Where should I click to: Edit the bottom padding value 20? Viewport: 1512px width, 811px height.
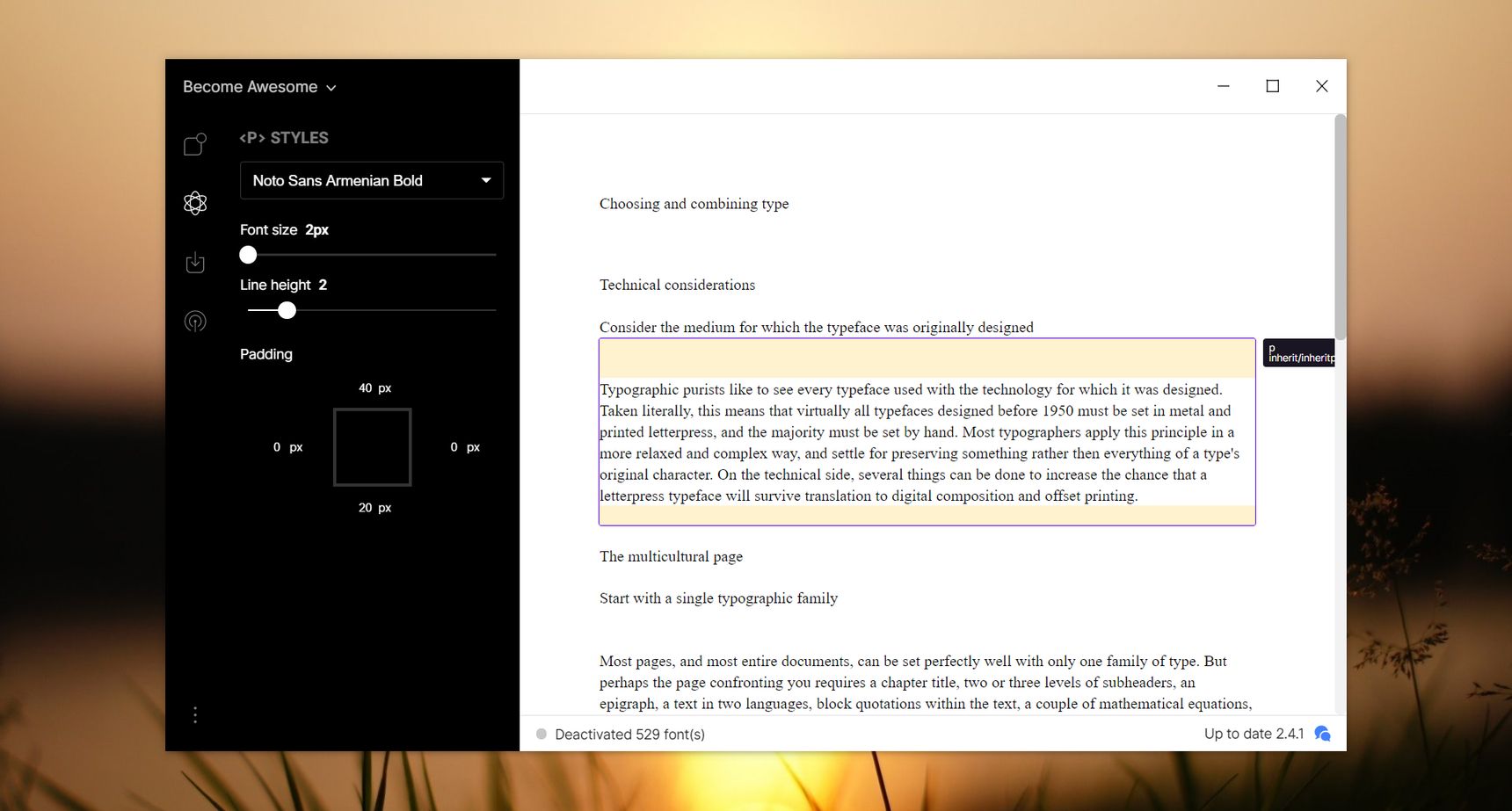pyautogui.click(x=365, y=508)
